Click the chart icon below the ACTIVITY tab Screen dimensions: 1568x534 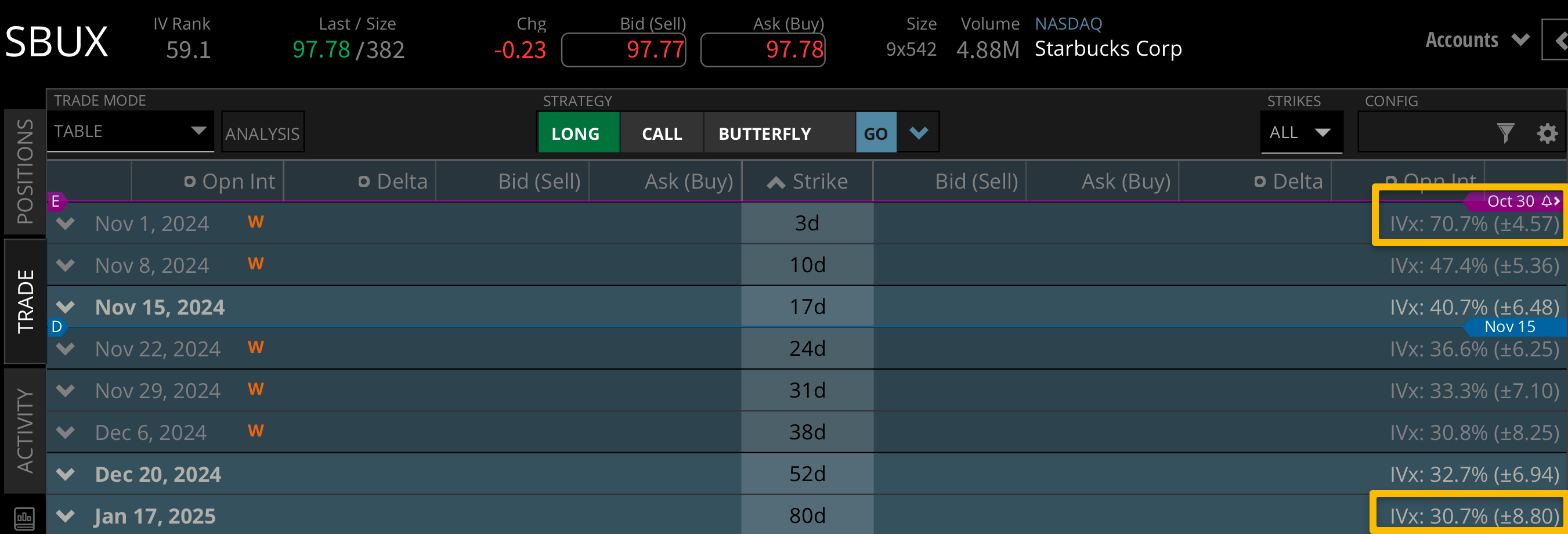24,519
